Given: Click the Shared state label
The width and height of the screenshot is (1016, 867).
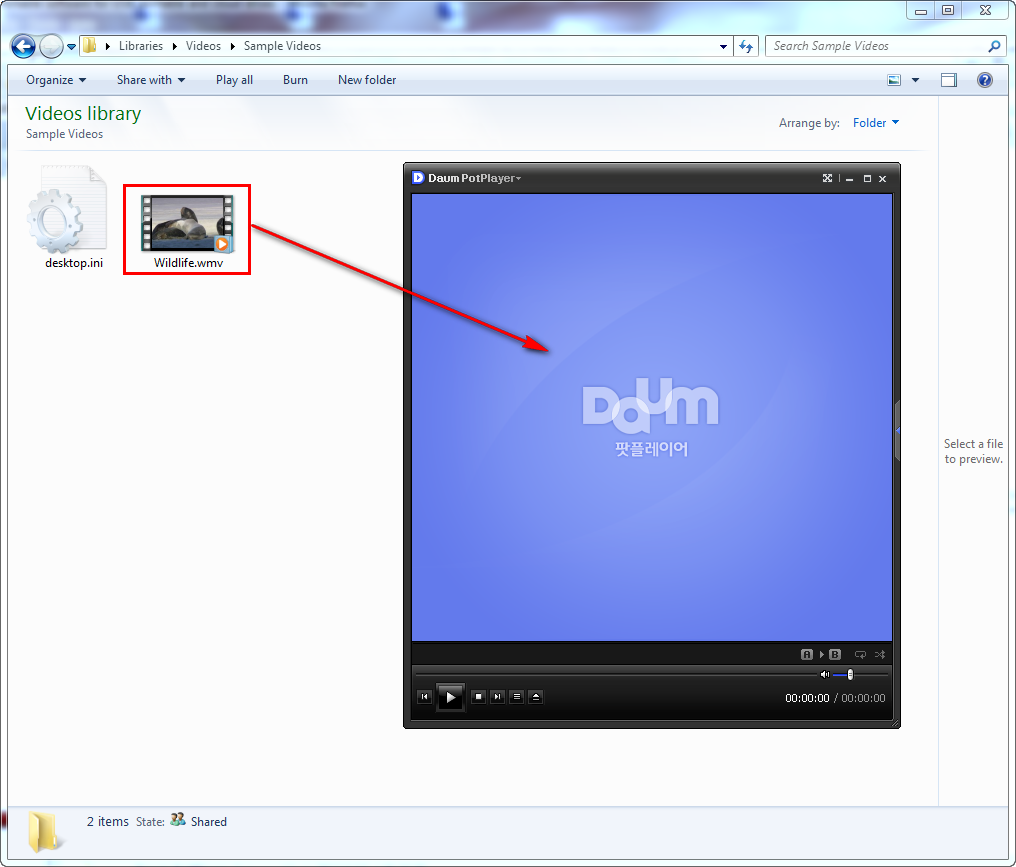Looking at the screenshot, I should [209, 822].
